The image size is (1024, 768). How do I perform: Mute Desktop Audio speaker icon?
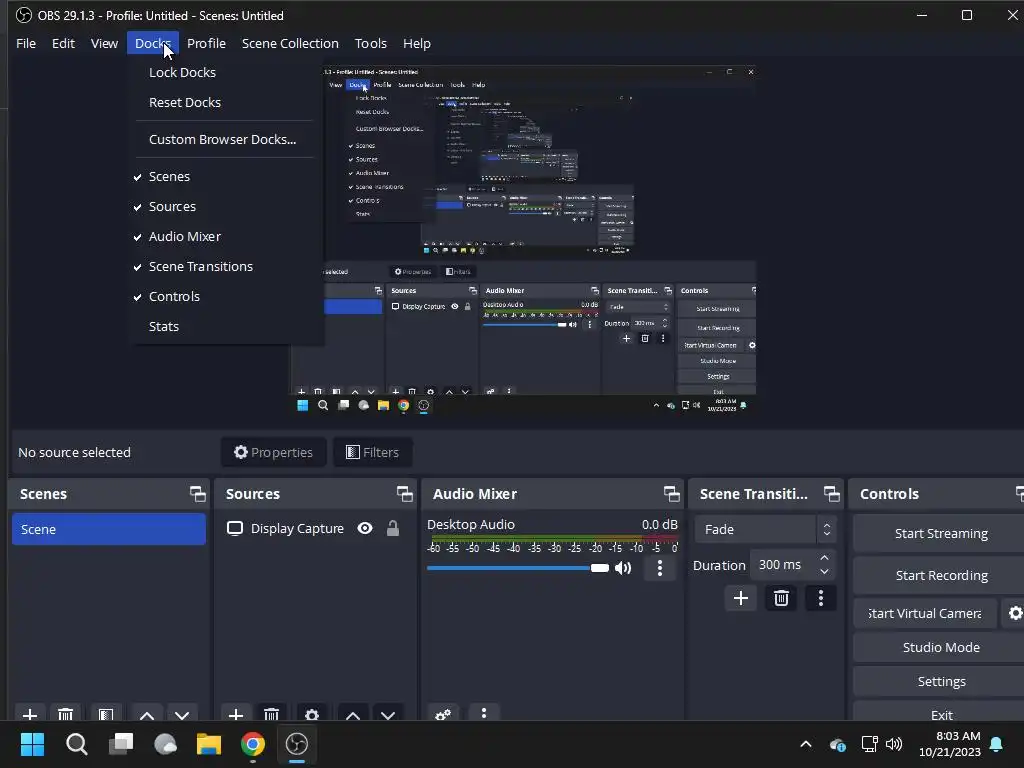623,568
